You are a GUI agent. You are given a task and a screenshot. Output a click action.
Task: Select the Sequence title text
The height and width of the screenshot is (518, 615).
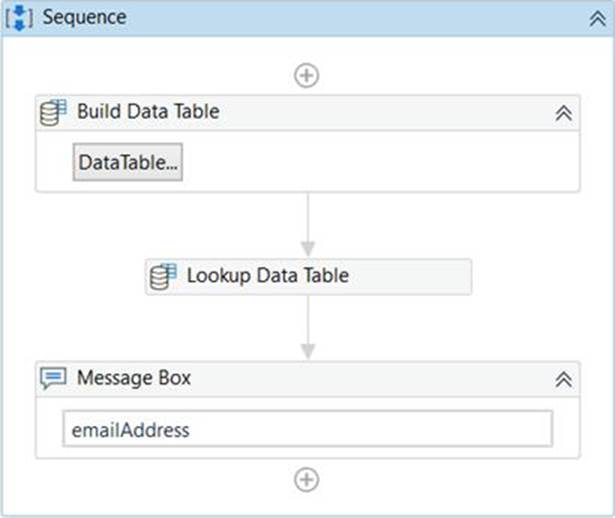pos(84,18)
